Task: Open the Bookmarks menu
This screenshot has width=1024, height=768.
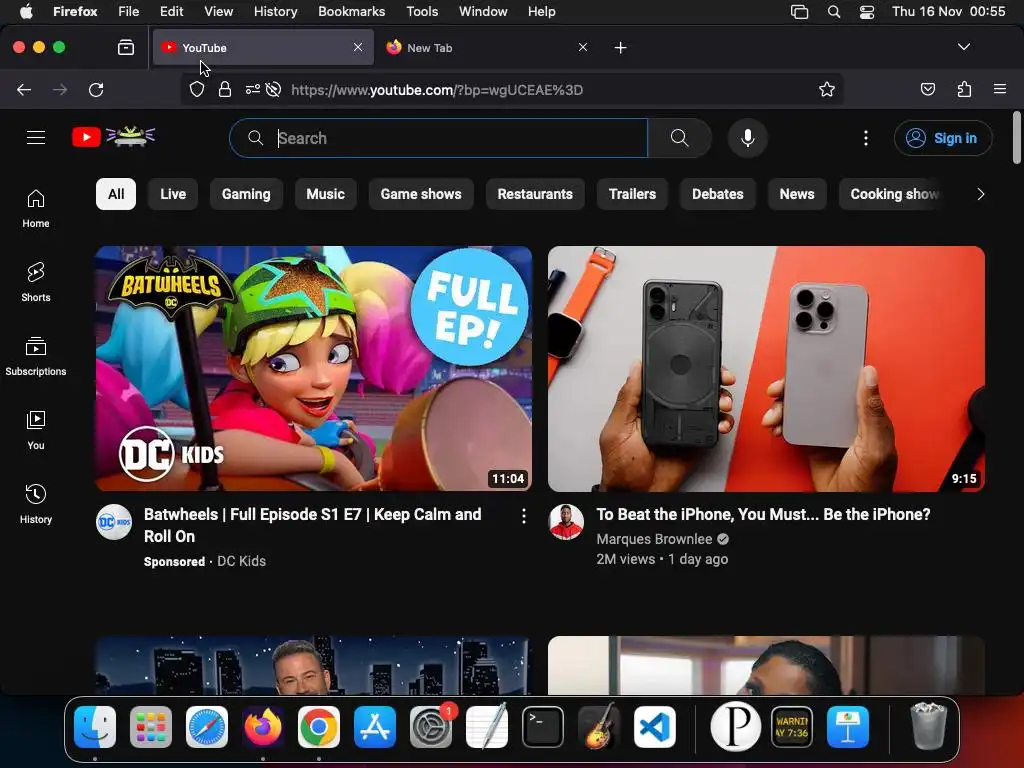Action: [351, 11]
